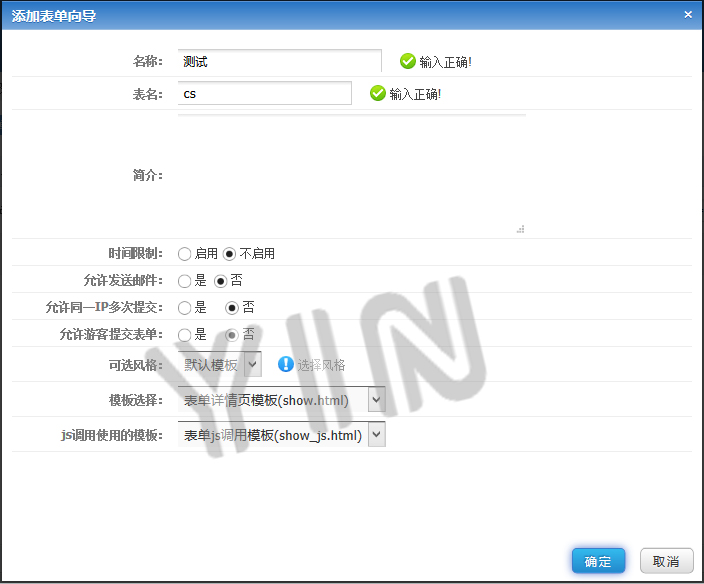Screen dimensions: 704x584
Task: Click the green checkmark beside the 表名 field
Action: coord(377,93)
